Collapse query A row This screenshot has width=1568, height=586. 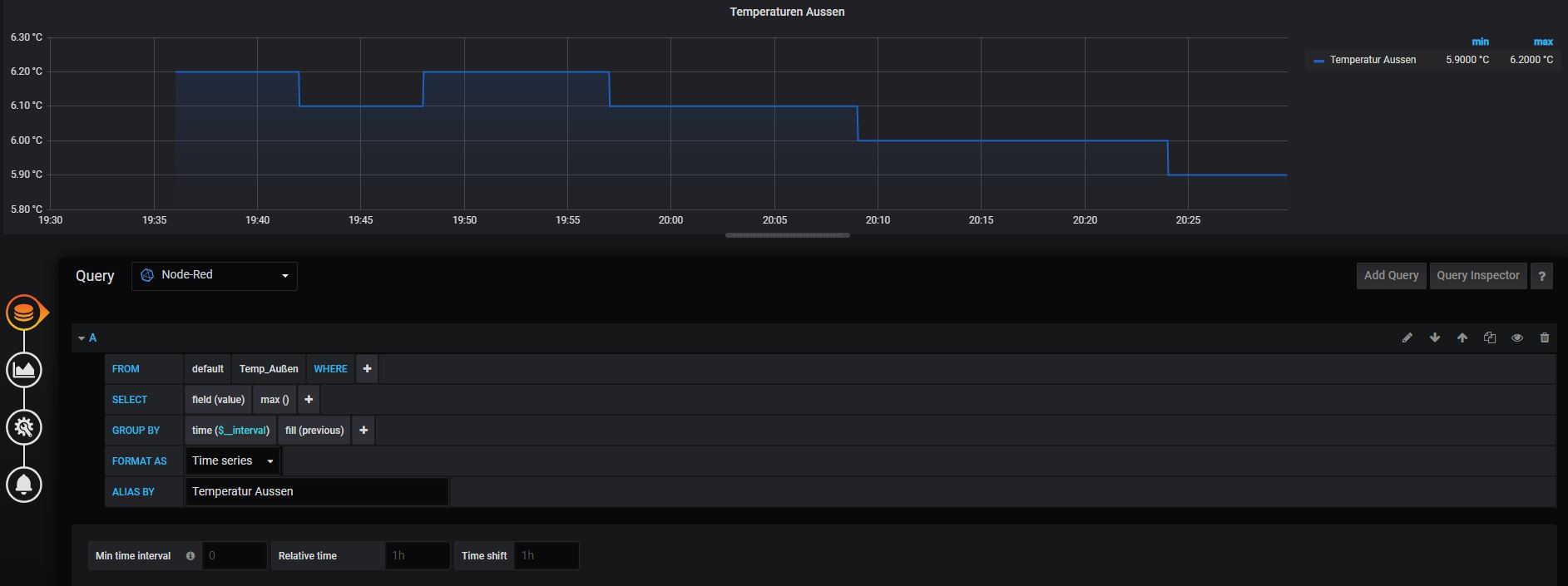82,338
